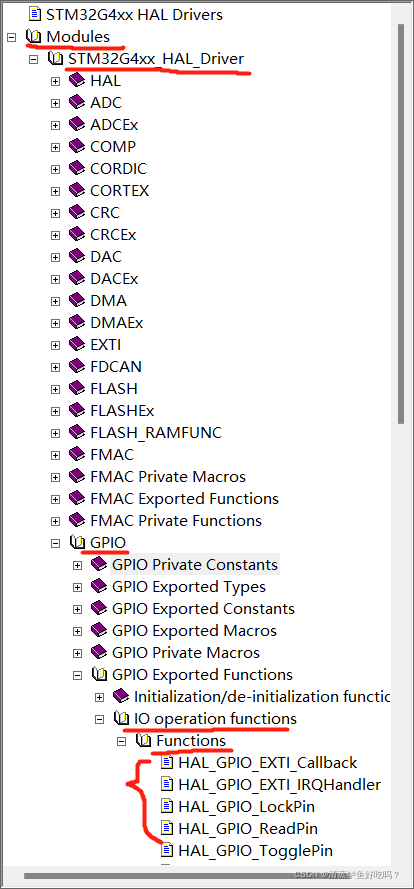This screenshot has height=889, width=414.
Task: Select the DMAEx module entry
Action: click(x=117, y=323)
